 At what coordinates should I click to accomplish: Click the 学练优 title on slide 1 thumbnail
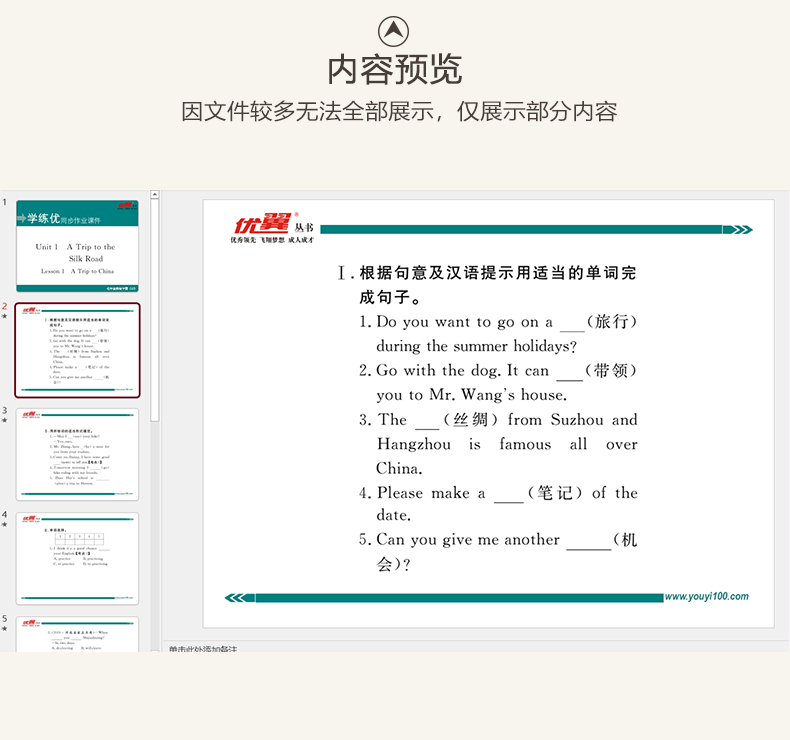click(x=43, y=218)
